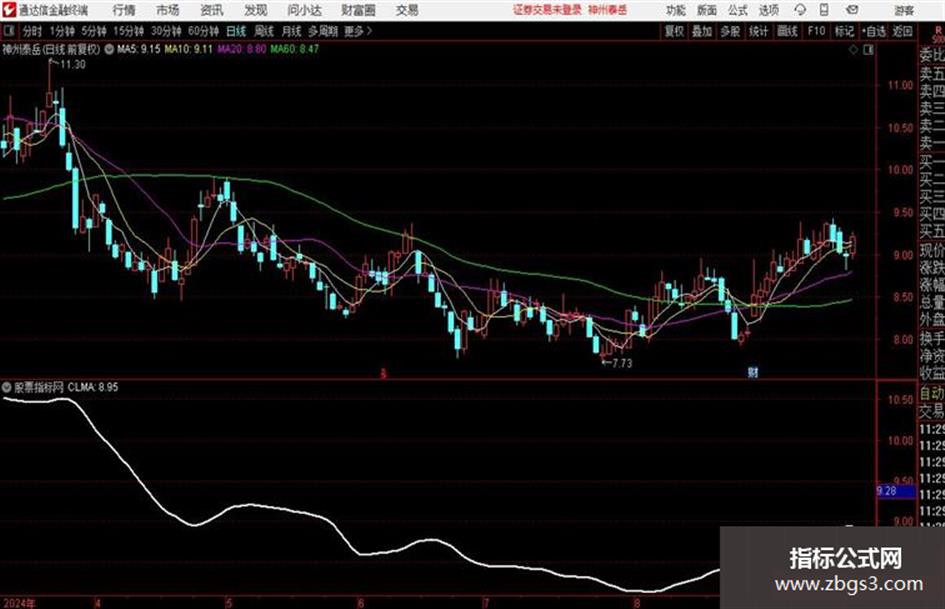The height and width of the screenshot is (609, 945).
Task: Click the MA5: 9.15 indicator value
Action: 139,49
